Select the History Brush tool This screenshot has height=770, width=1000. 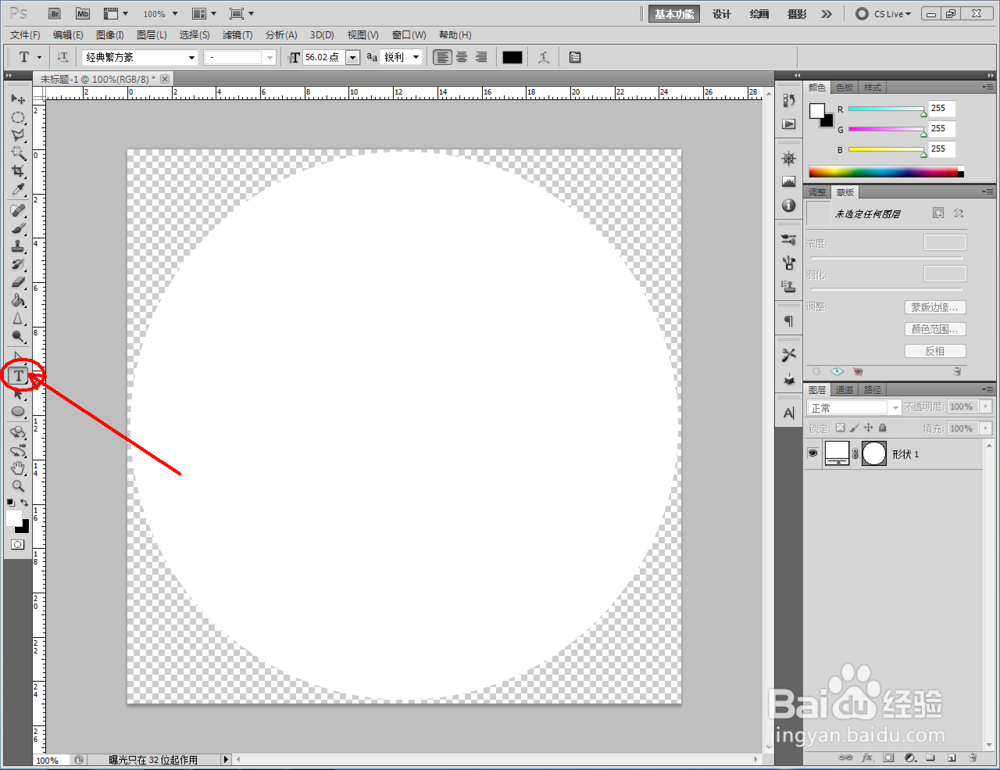click(x=18, y=264)
